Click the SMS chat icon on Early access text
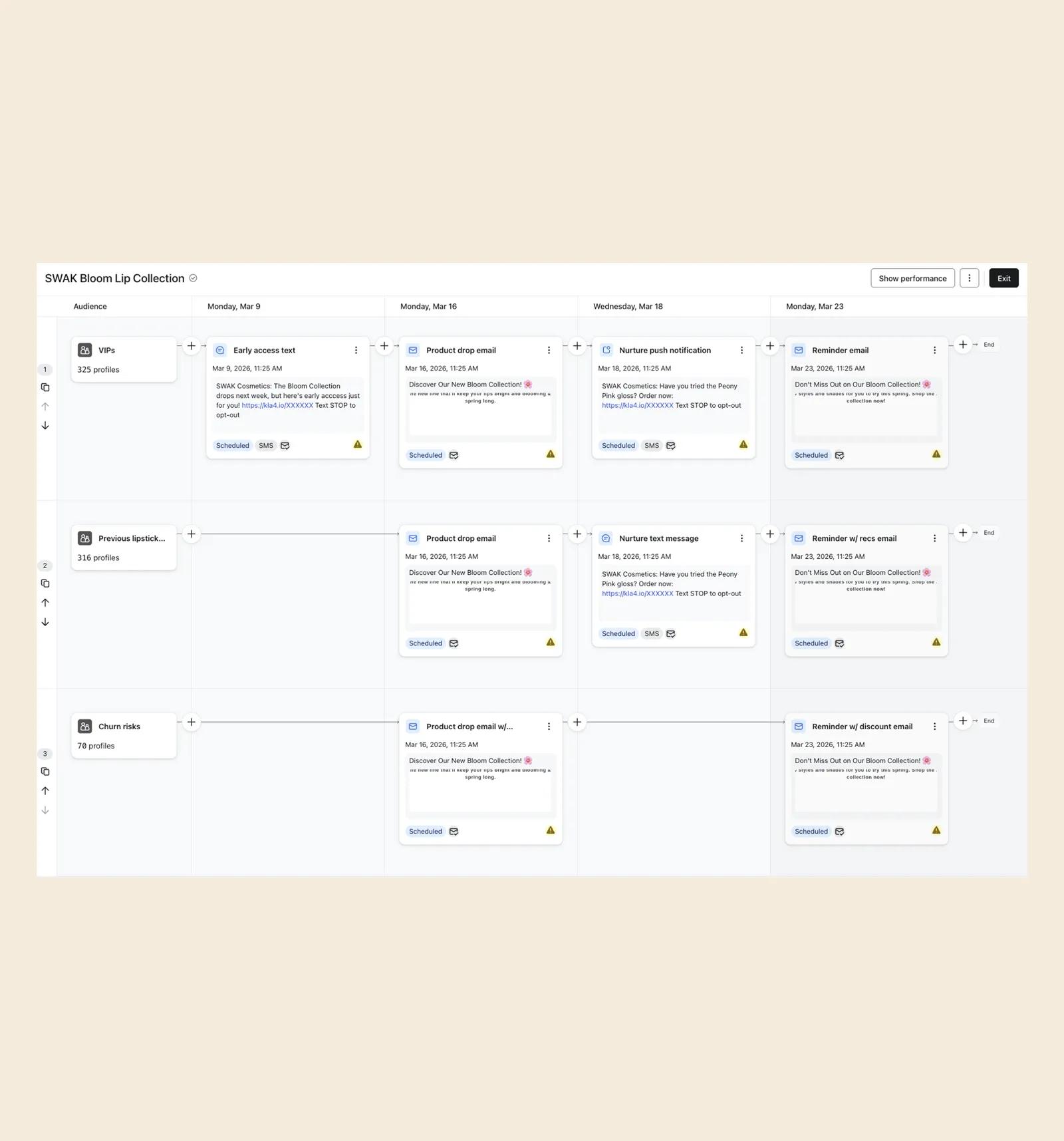The image size is (1064, 1141). (219, 350)
